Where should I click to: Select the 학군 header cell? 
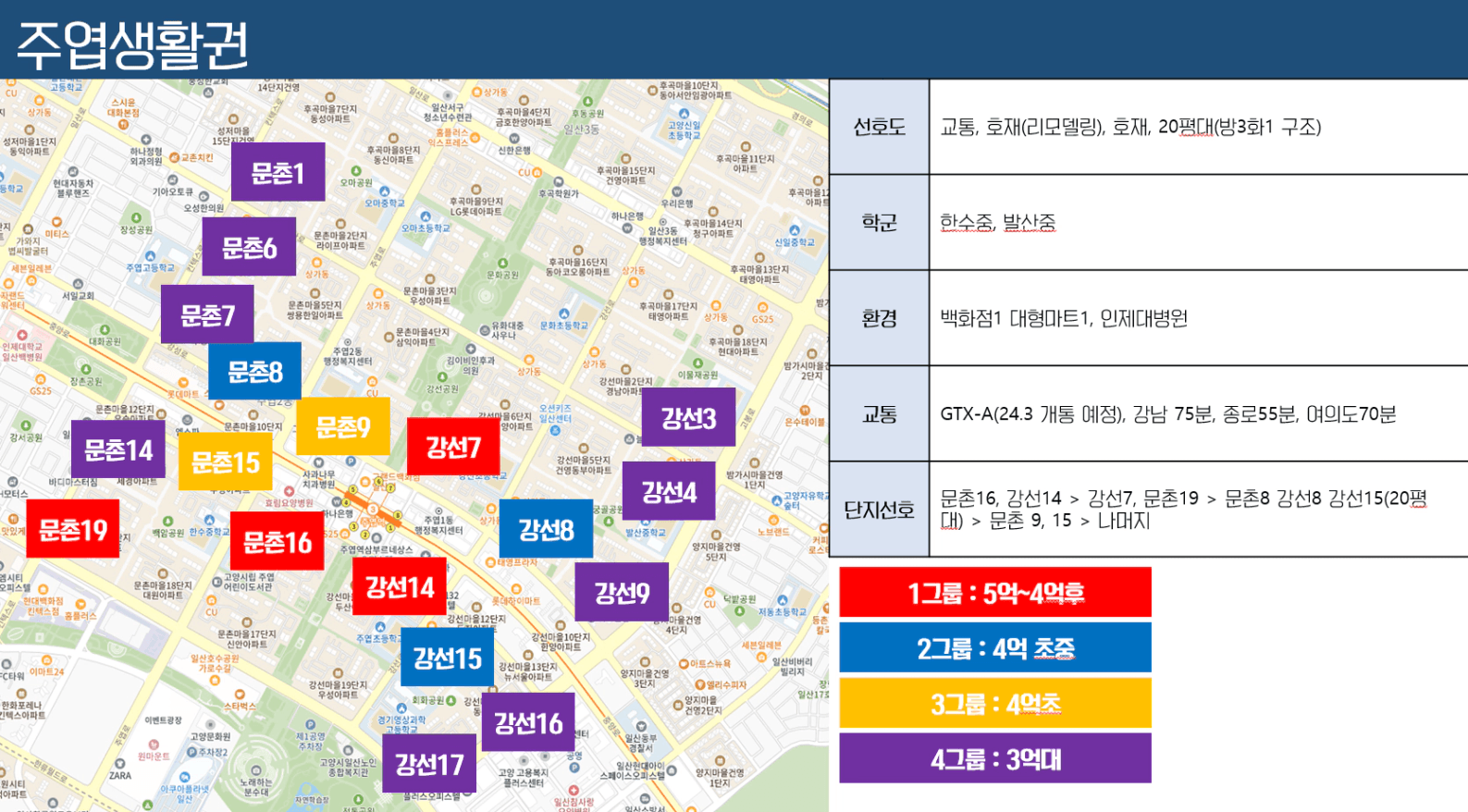(879, 222)
